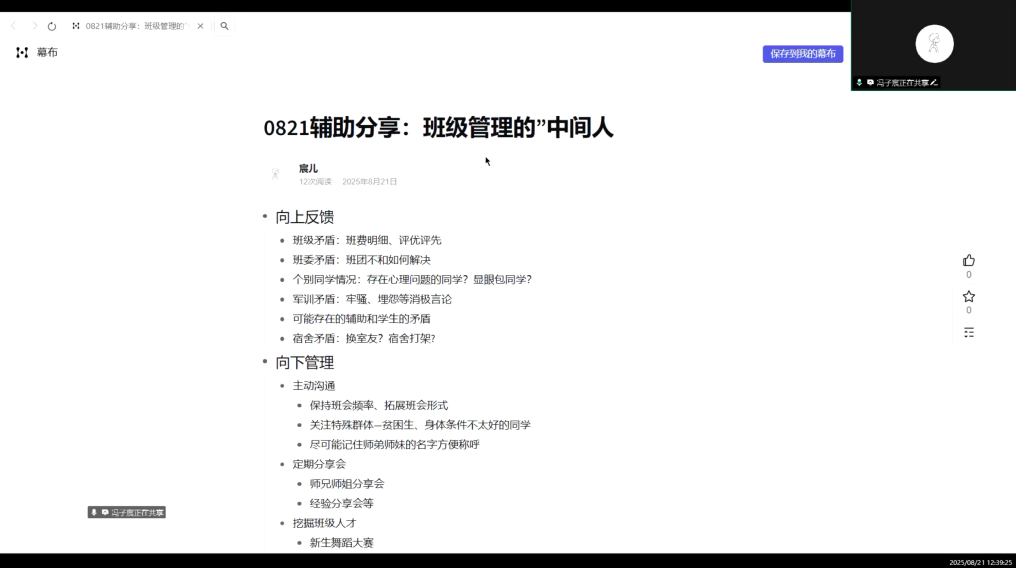Click the forward navigation arrow
The width and height of the screenshot is (1016, 568).
tap(33, 26)
